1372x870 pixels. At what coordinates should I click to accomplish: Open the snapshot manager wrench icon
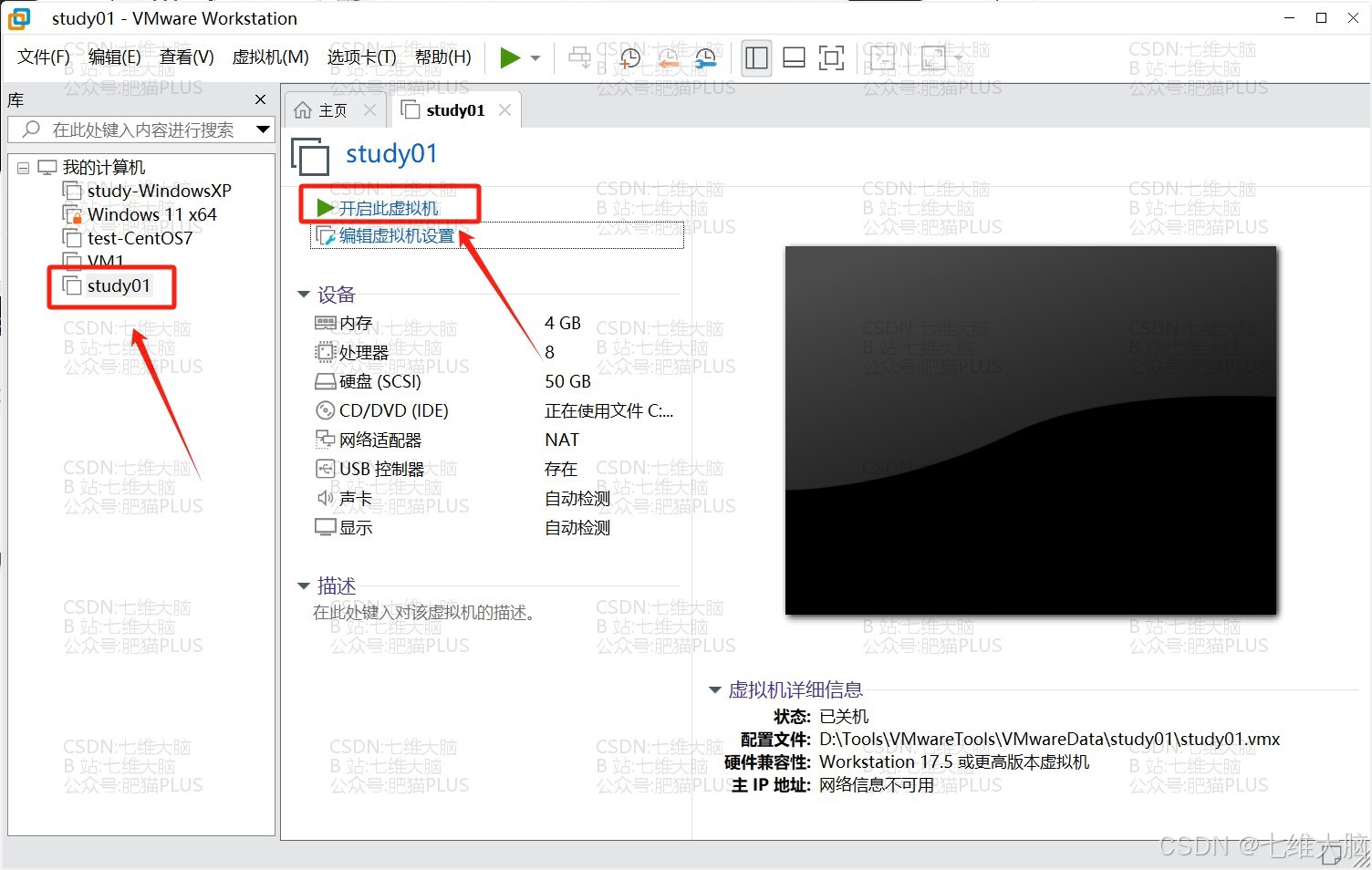click(x=706, y=58)
